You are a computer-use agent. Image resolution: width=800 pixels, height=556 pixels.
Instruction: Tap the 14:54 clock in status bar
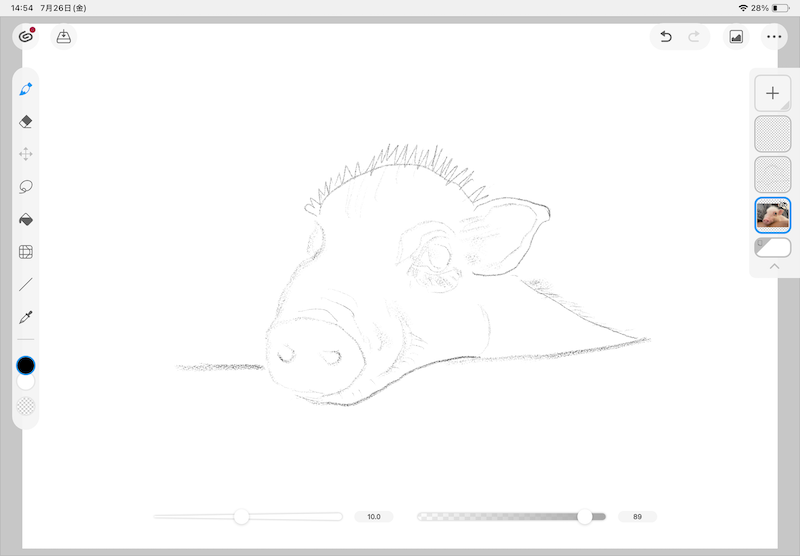click(21, 8)
